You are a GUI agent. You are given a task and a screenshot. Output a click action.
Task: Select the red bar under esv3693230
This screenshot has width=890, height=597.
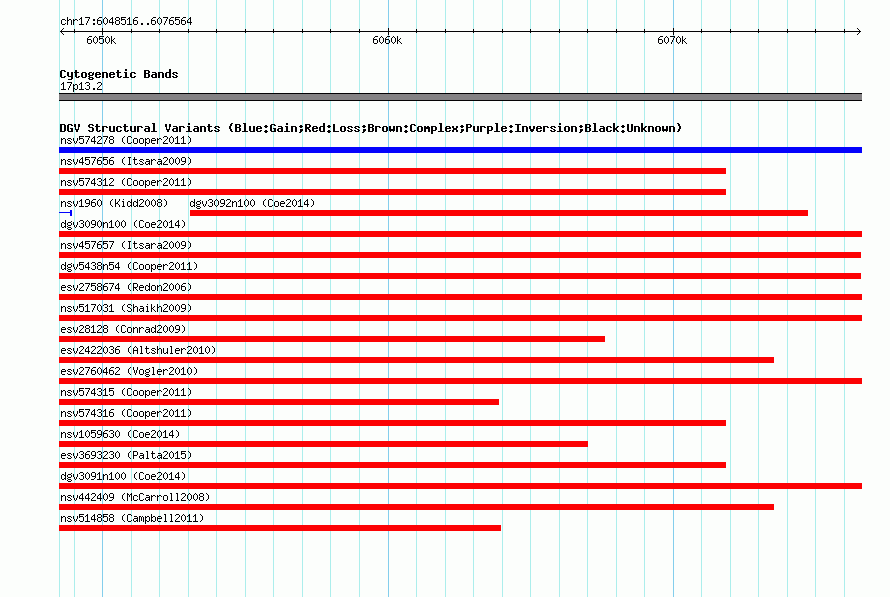click(x=392, y=465)
